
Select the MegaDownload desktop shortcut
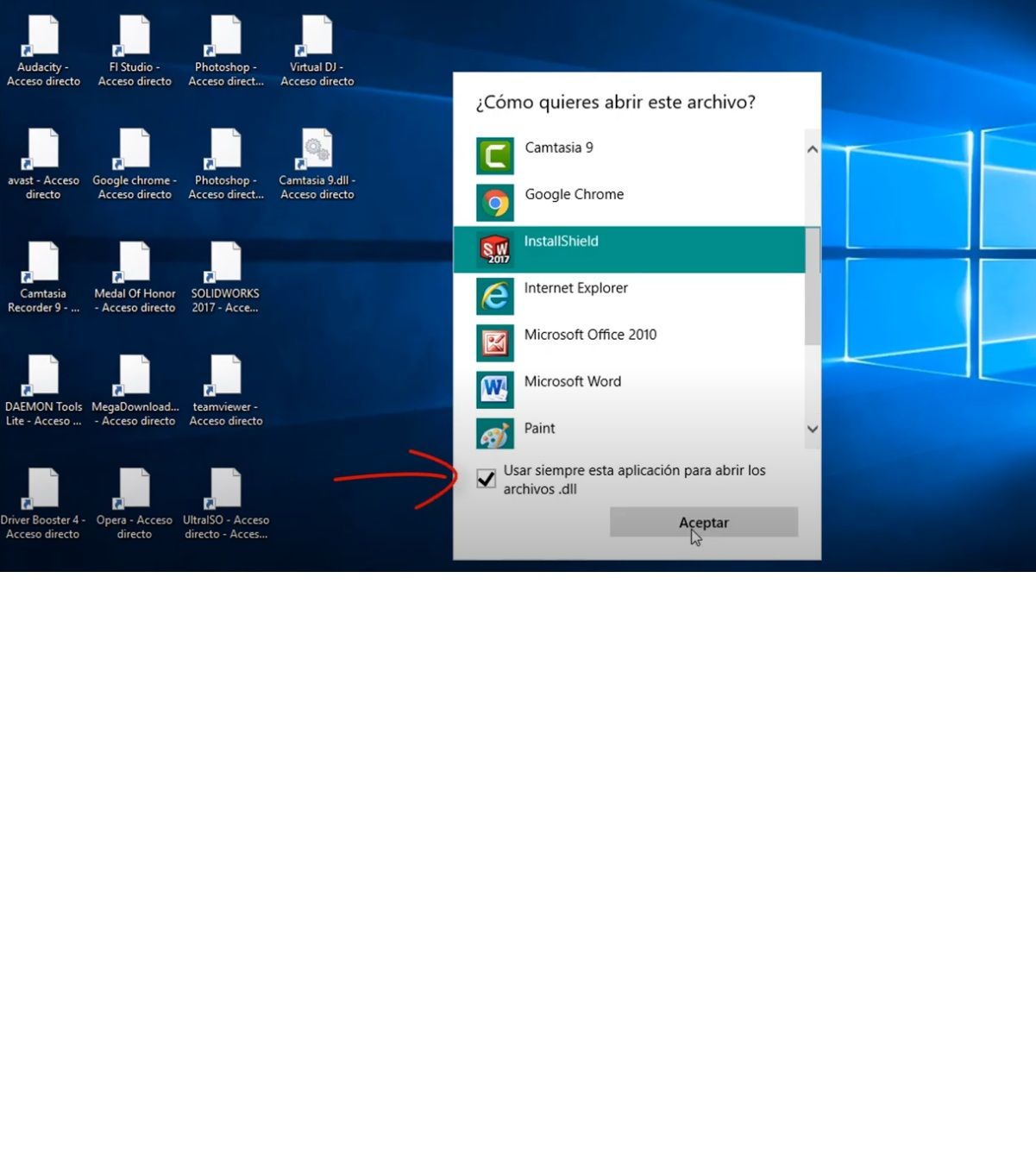click(x=135, y=391)
